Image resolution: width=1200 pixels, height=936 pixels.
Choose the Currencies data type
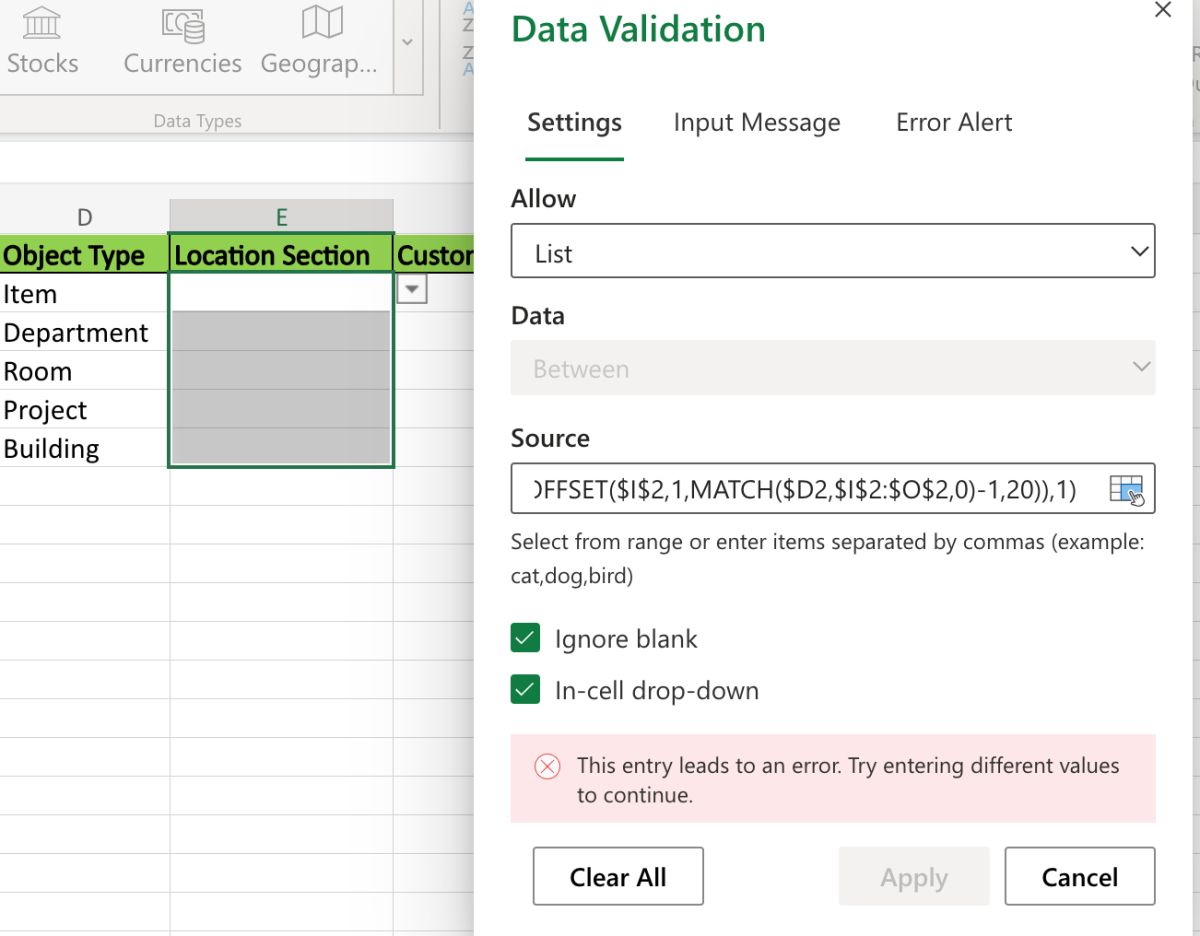(x=182, y=40)
